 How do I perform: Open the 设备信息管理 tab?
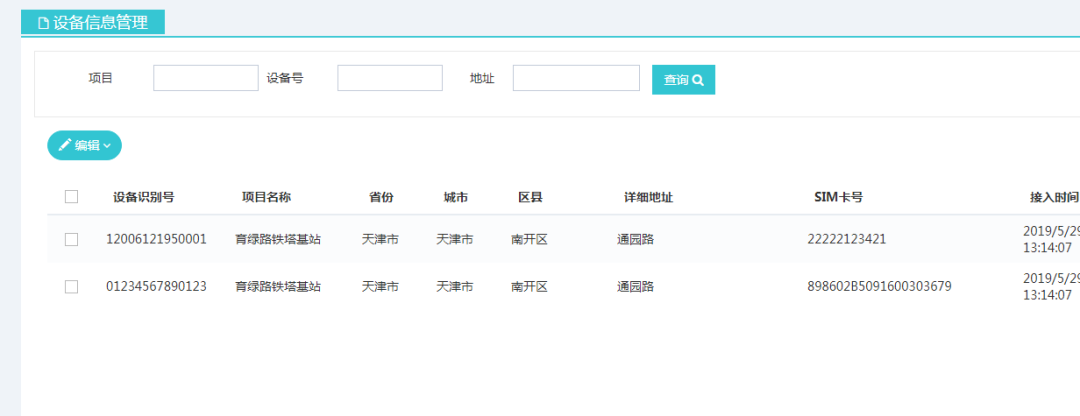pyautogui.click(x=93, y=23)
